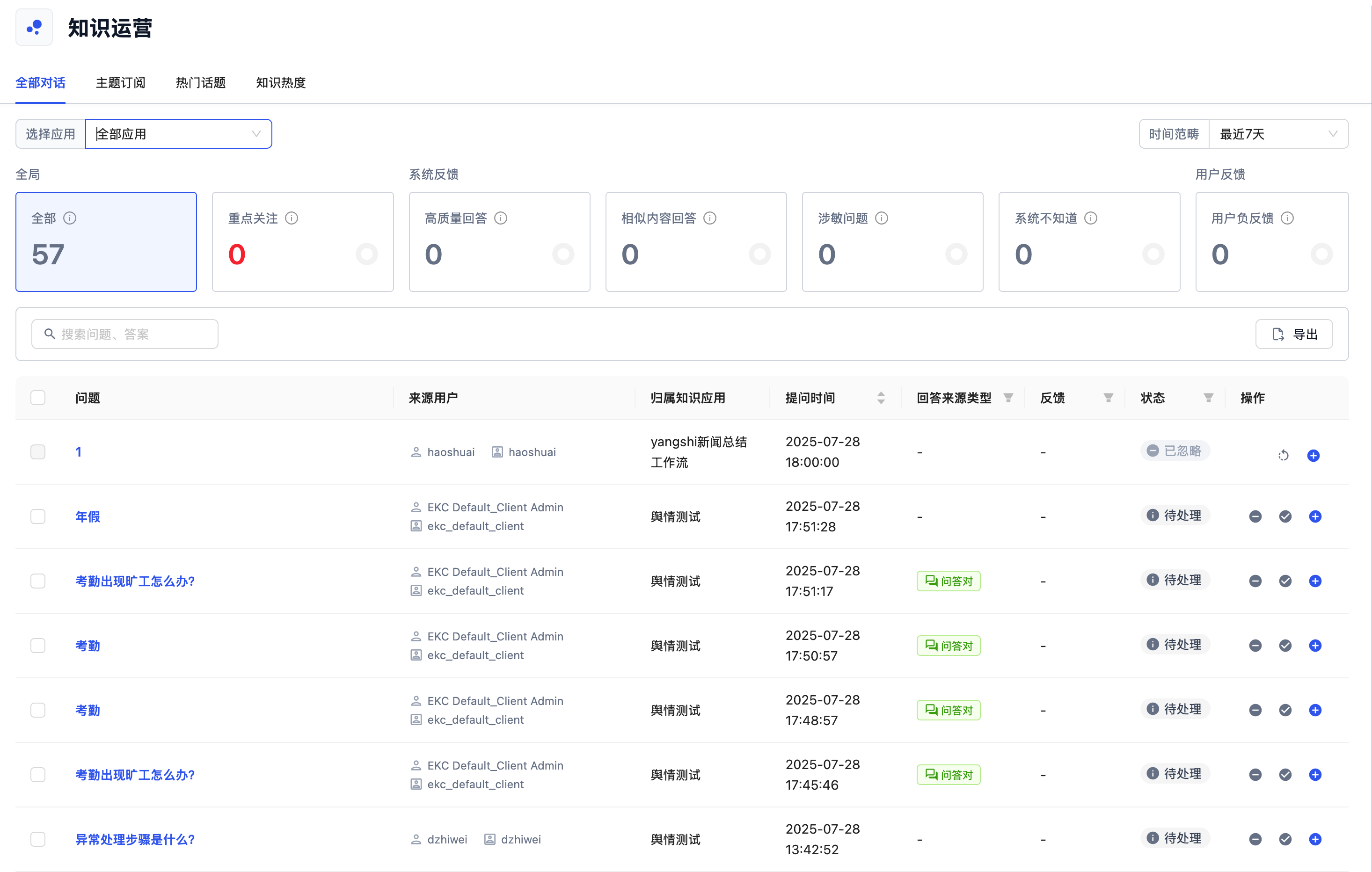1372x872 pixels.
Task: Open the 反馈 column filter dropdown
Action: tap(1108, 398)
